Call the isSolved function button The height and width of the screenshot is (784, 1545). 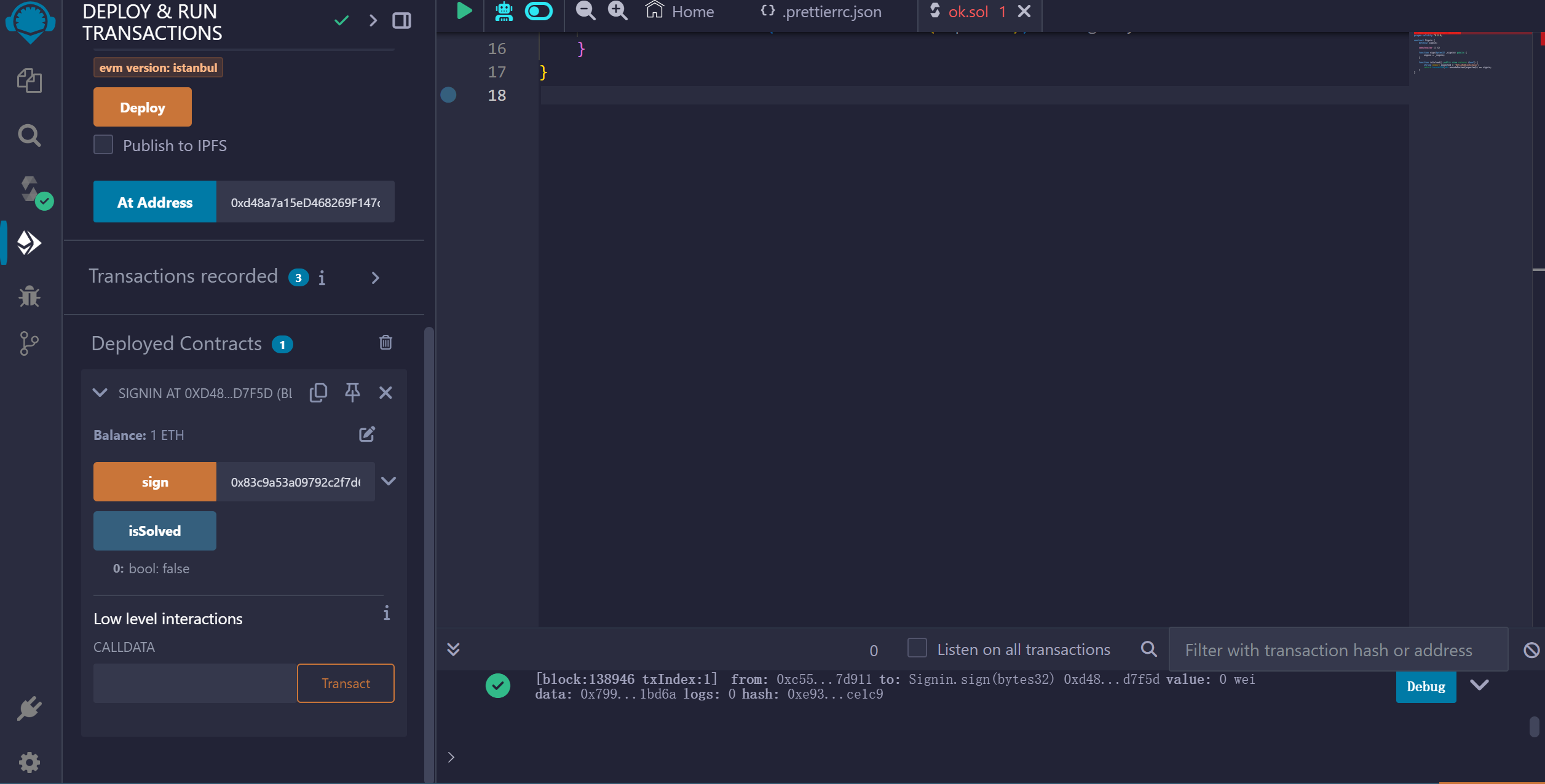click(x=155, y=531)
